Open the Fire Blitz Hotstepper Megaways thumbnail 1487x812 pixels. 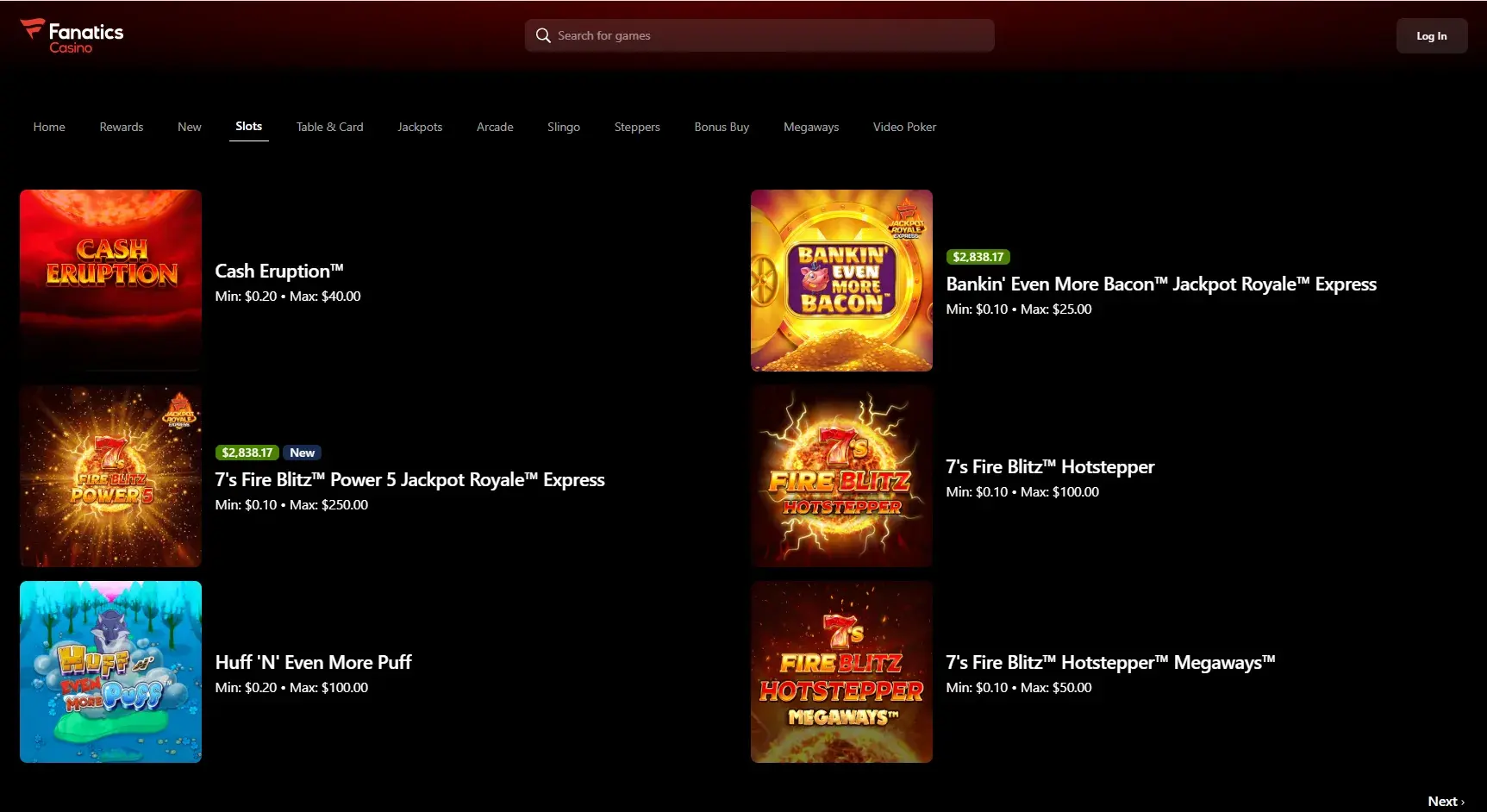(x=841, y=671)
